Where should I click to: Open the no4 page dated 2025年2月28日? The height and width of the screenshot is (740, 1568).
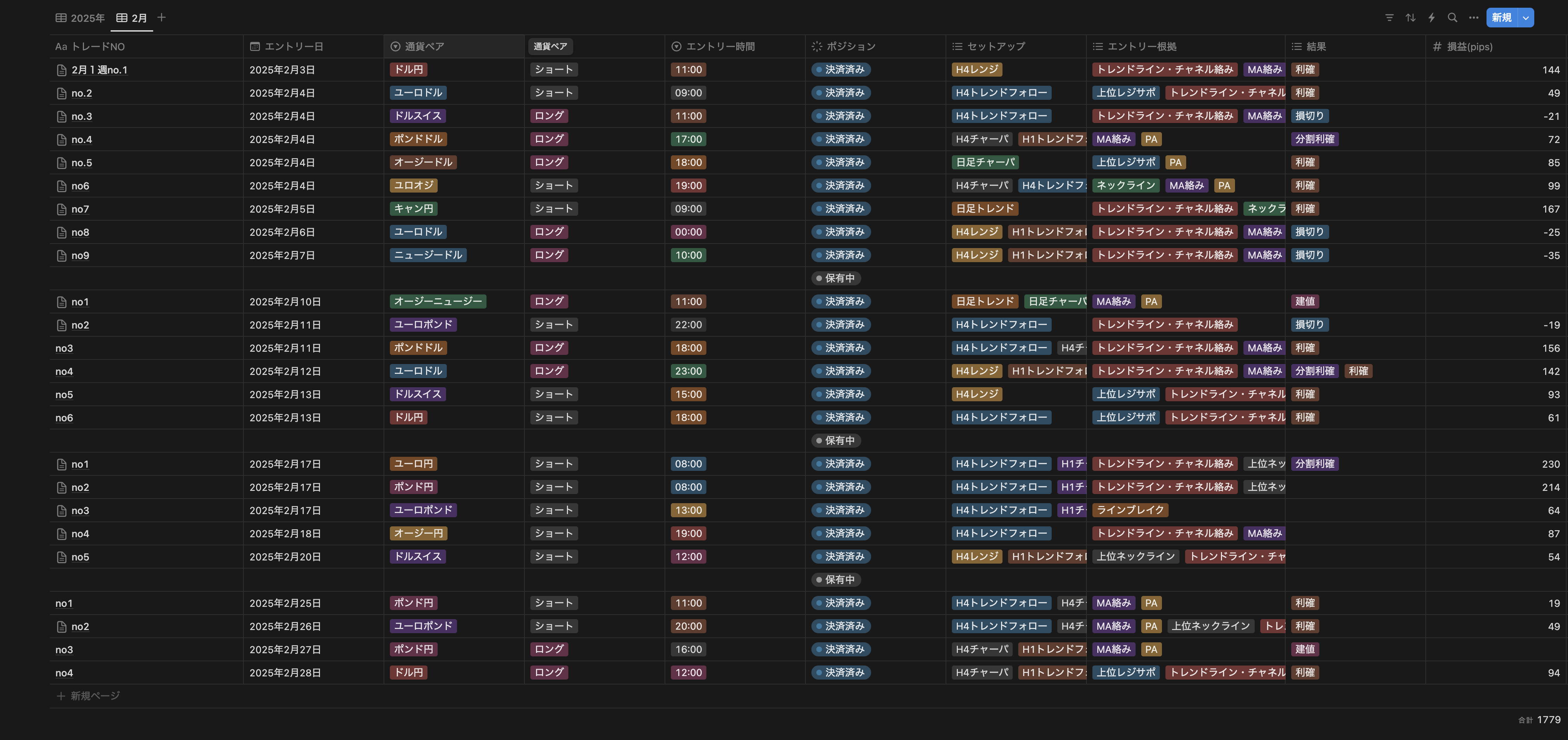pos(64,673)
